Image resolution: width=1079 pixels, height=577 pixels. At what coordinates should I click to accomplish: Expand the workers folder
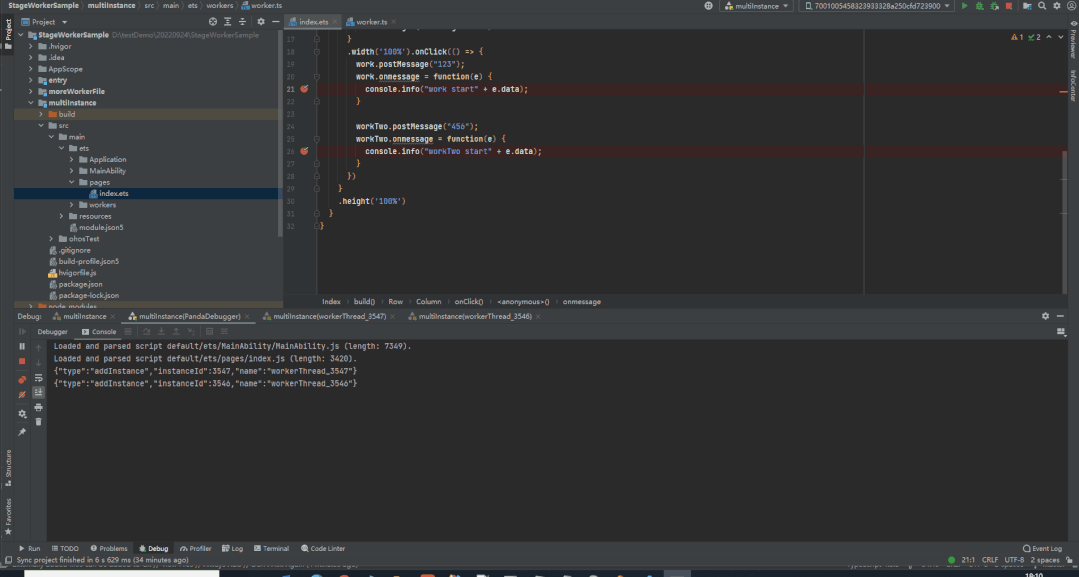click(x=72, y=205)
